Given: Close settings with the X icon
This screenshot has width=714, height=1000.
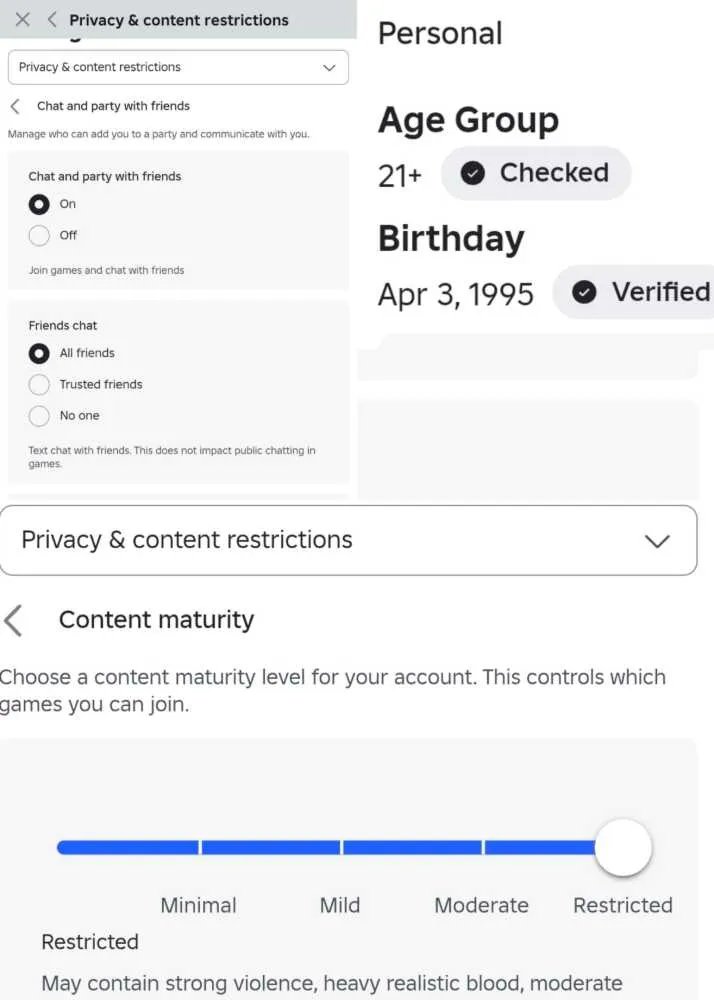Looking at the screenshot, I should [22, 20].
